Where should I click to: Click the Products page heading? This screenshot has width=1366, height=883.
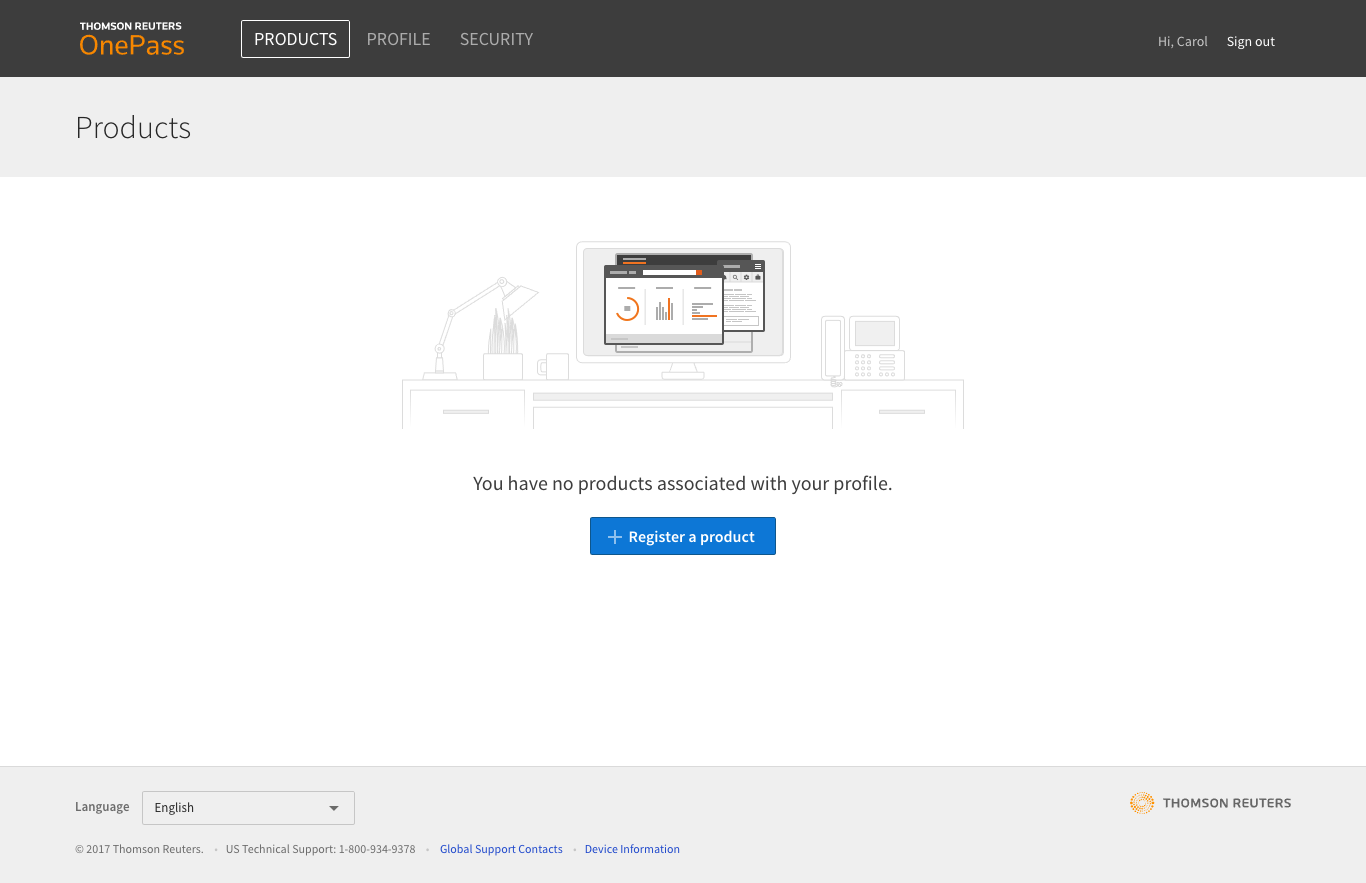[133, 128]
